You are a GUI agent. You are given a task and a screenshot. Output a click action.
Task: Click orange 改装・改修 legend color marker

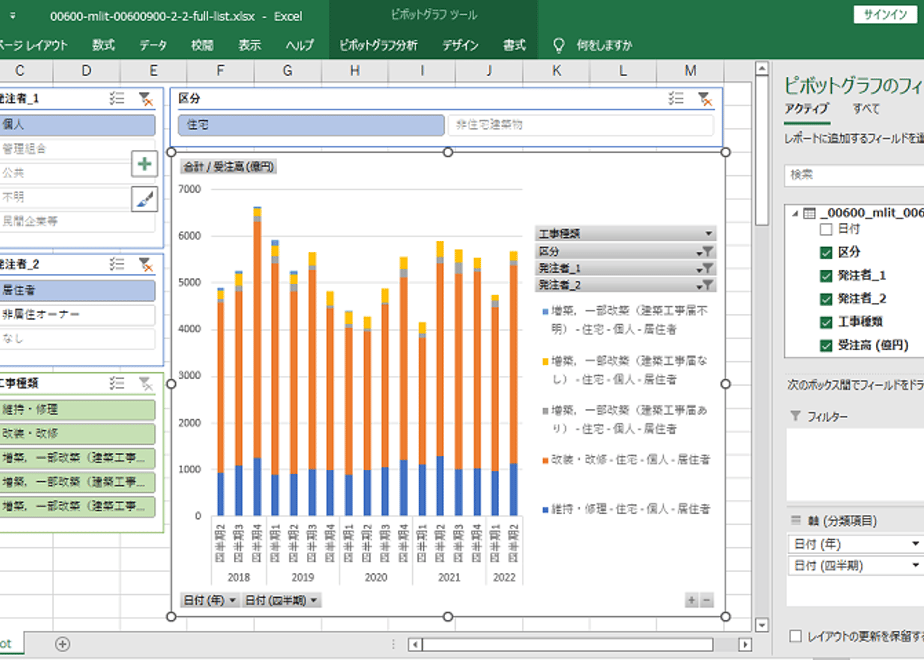(x=545, y=460)
